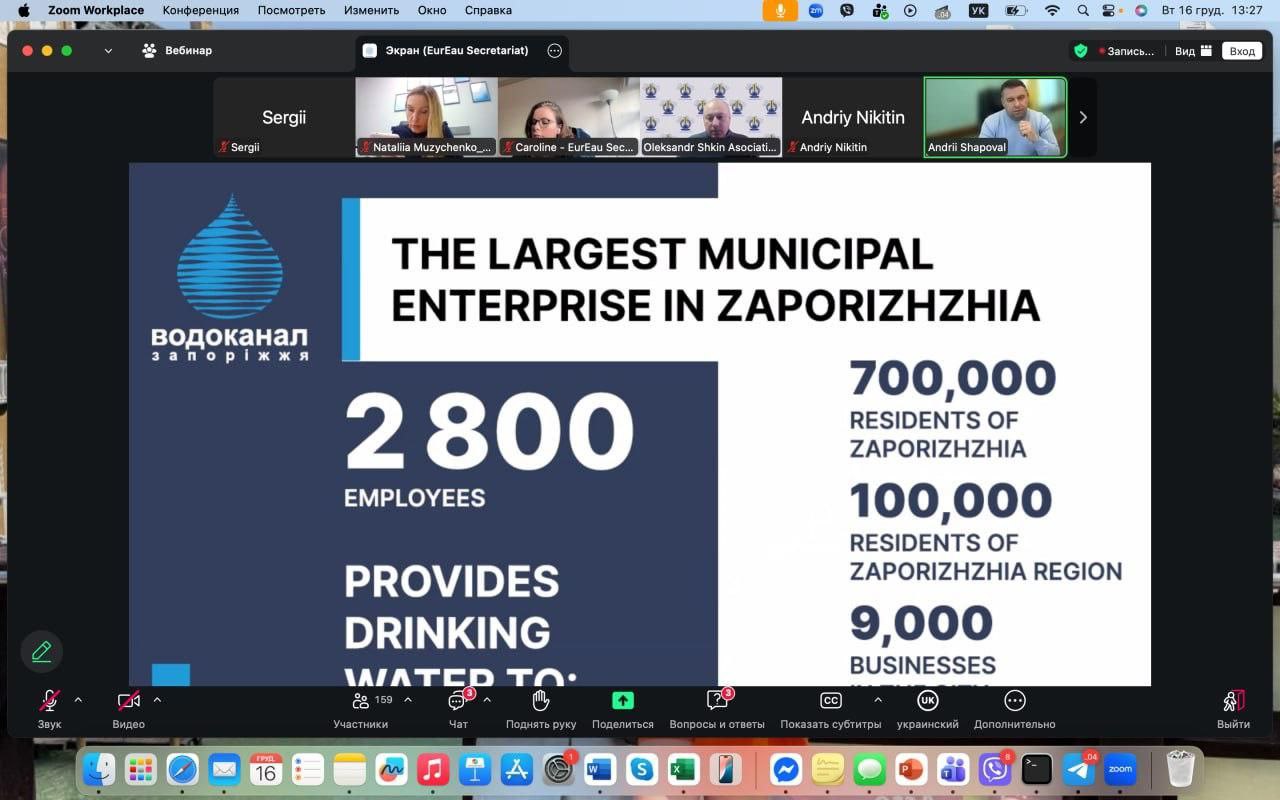Open the Чат chat panel
This screenshot has height=800, width=1280.
(x=458, y=702)
